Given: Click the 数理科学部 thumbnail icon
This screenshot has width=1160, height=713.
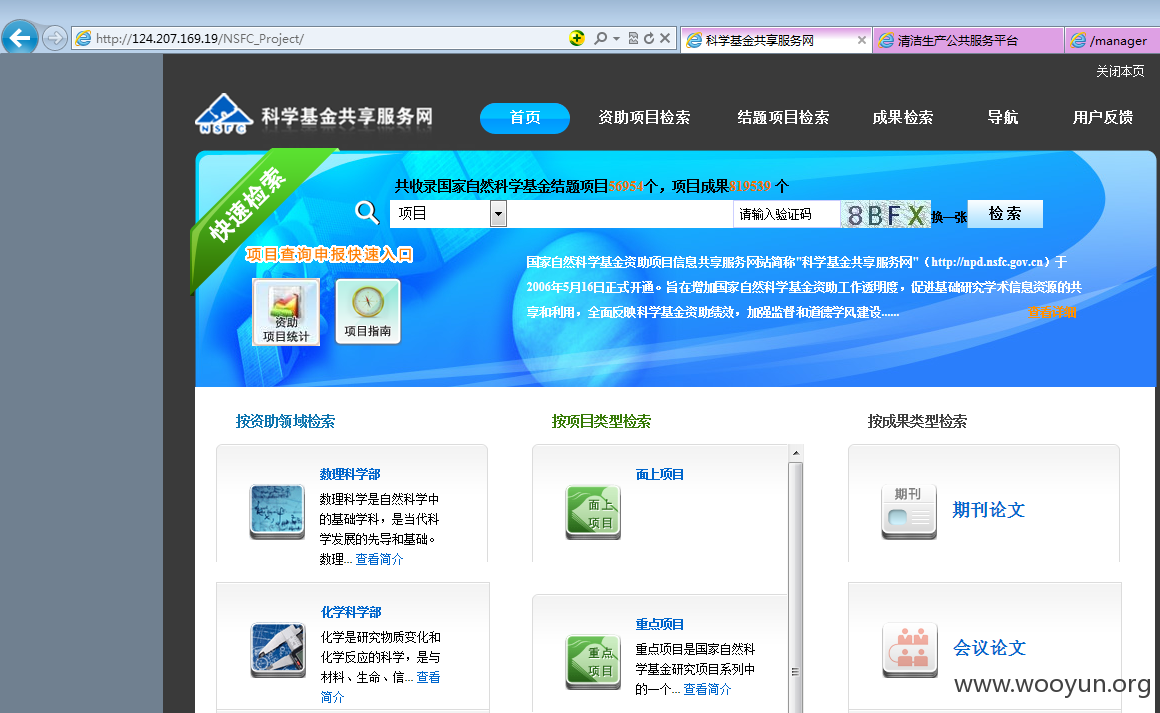Looking at the screenshot, I should click(x=277, y=511).
